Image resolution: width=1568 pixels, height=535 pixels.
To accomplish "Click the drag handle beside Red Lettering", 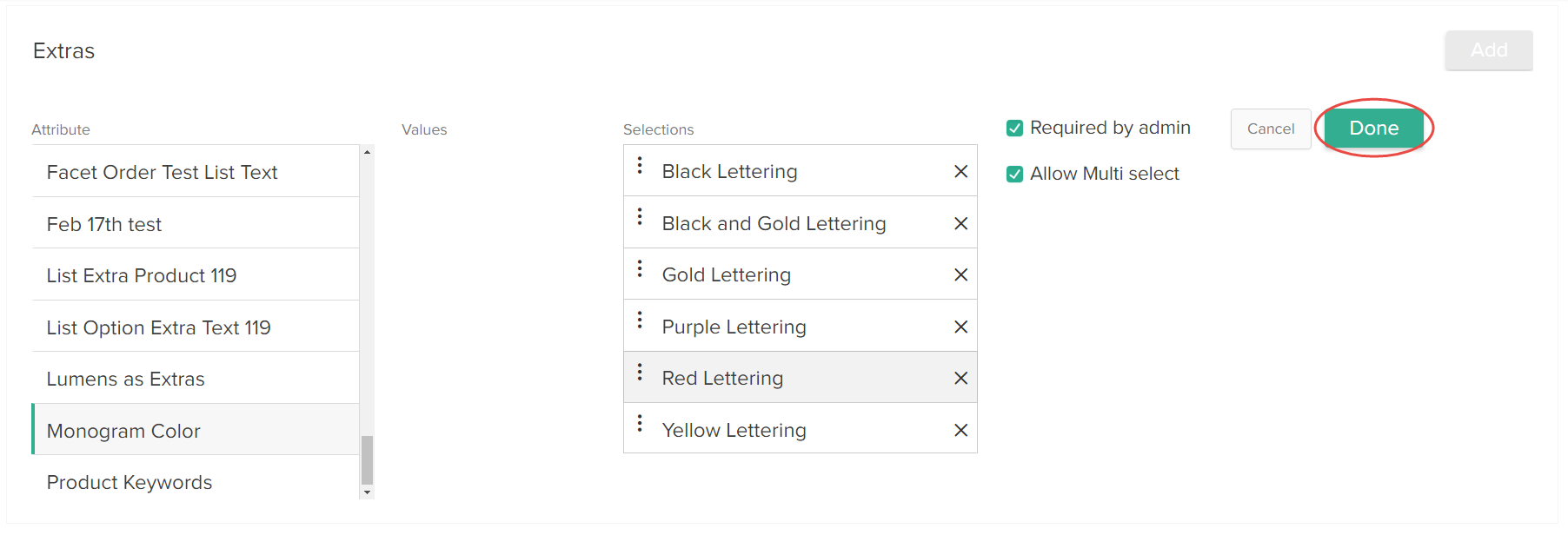I will [x=641, y=378].
